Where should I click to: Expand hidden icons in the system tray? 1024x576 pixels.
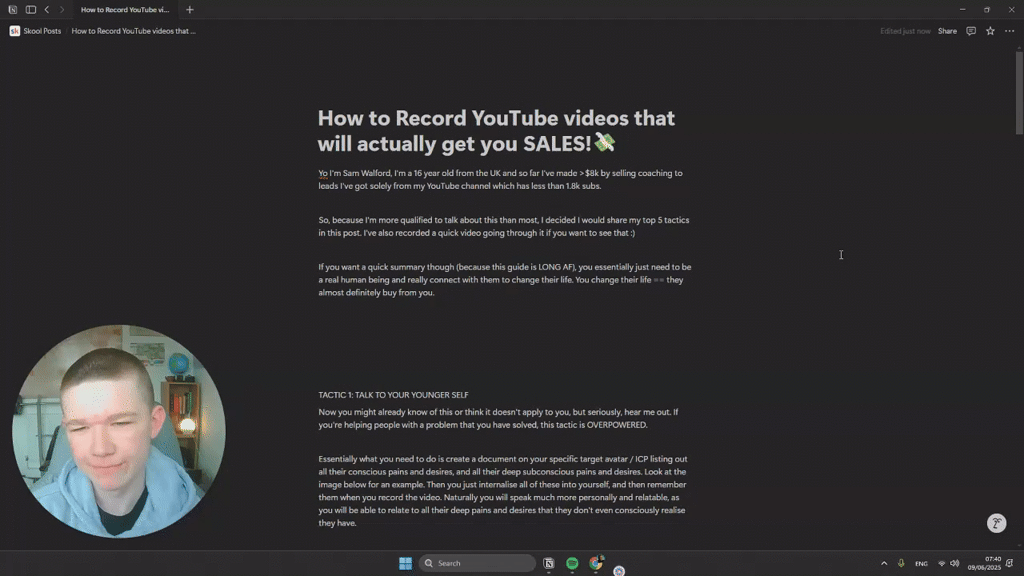click(884, 563)
